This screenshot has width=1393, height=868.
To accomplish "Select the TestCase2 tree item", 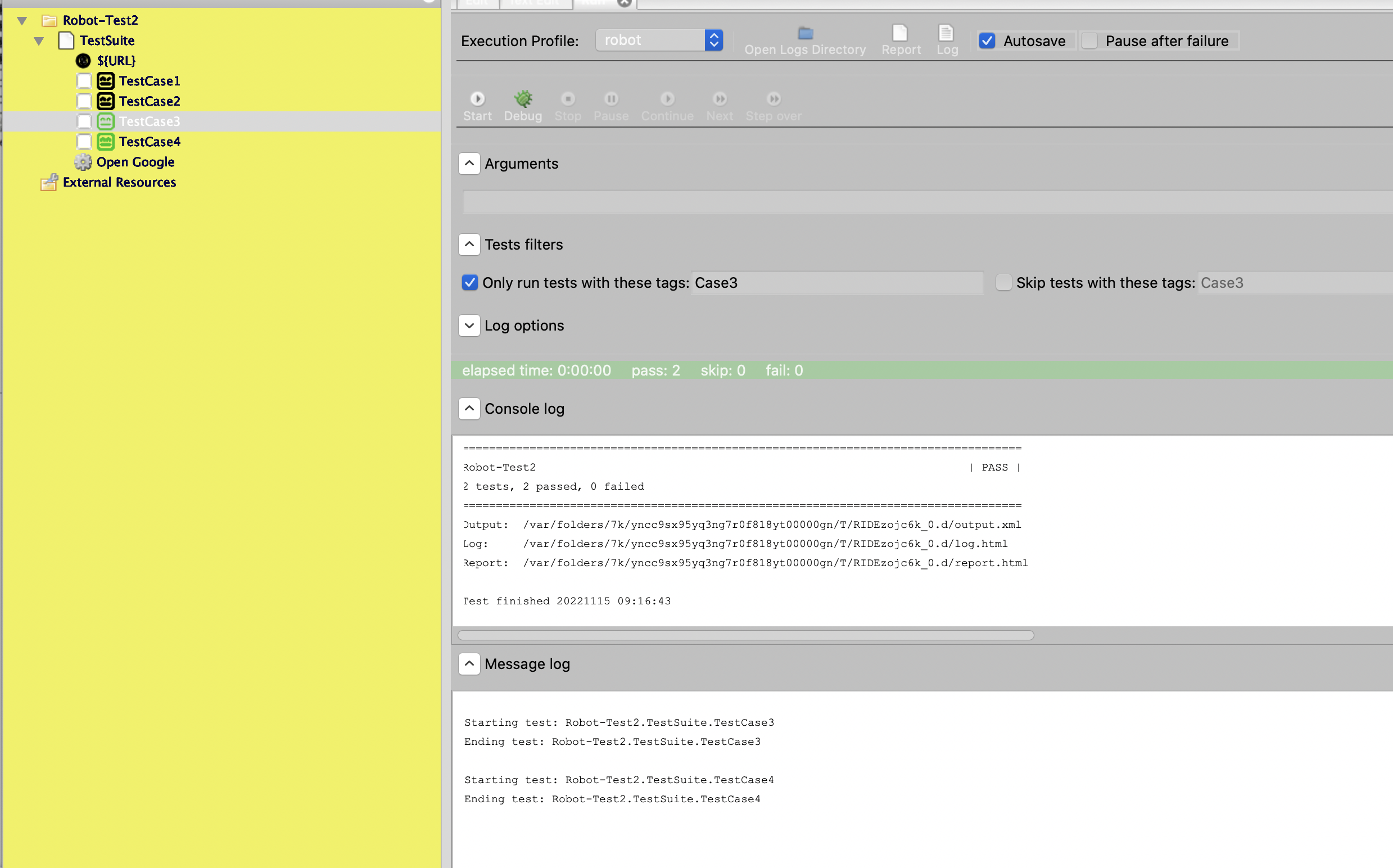I will point(149,101).
